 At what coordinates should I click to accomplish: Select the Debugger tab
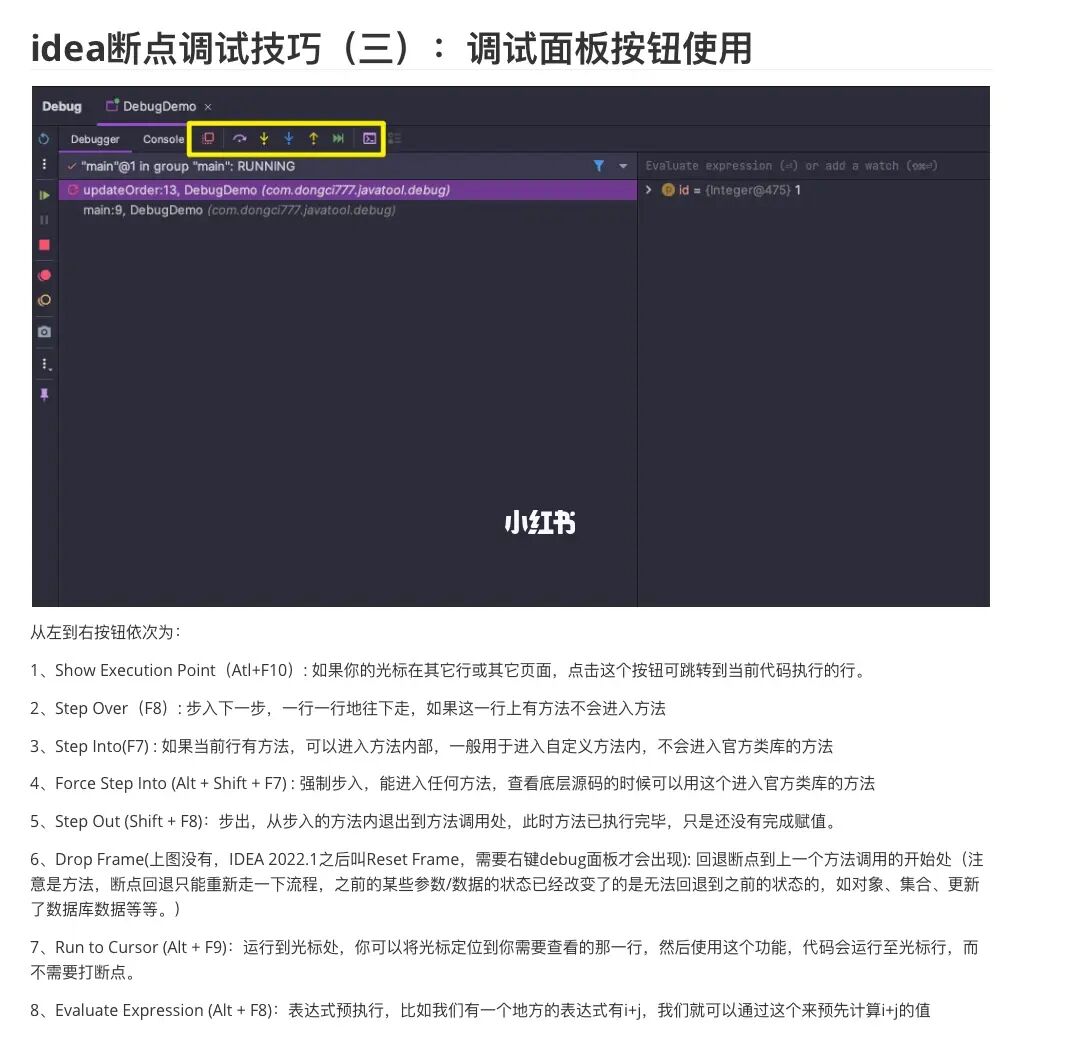point(96,139)
